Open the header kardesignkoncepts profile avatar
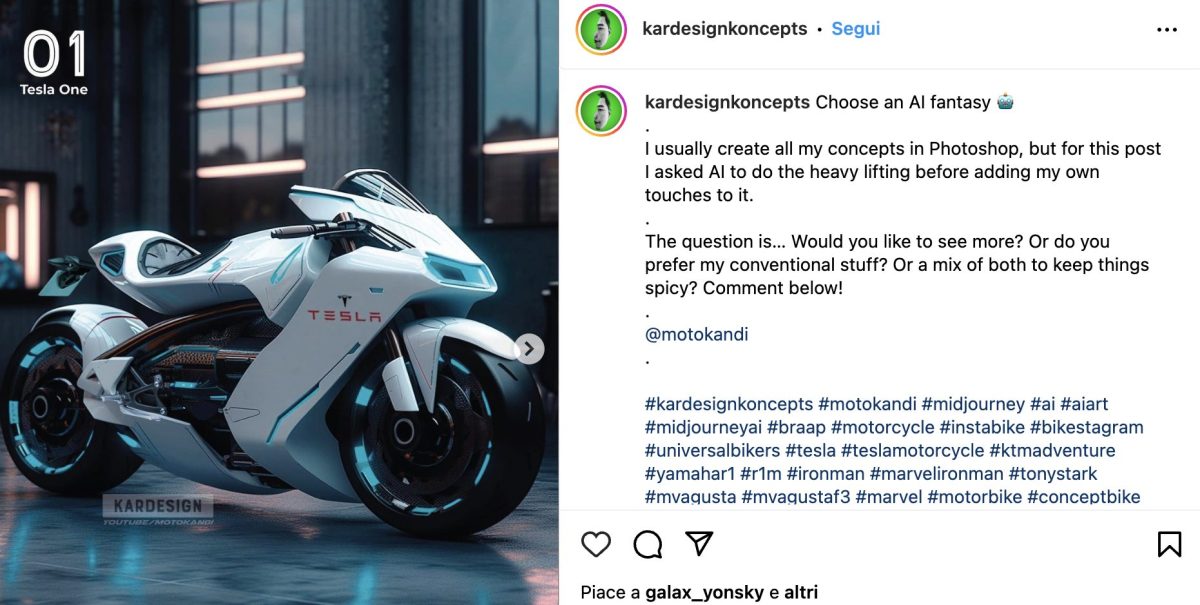The image size is (1200, 605). coord(601,29)
